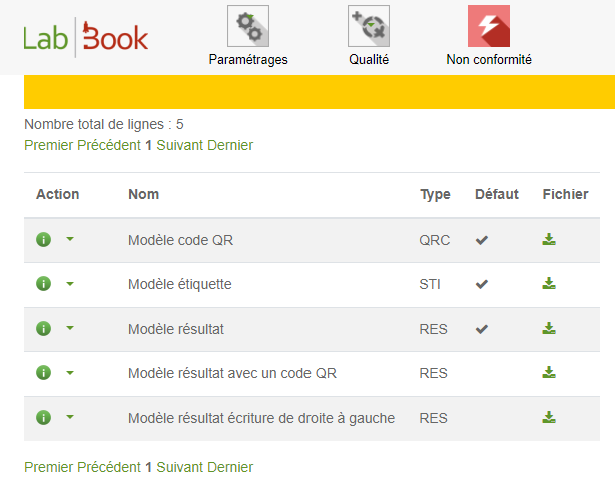Toggle default checkmark for Modèle résultat

482,328
